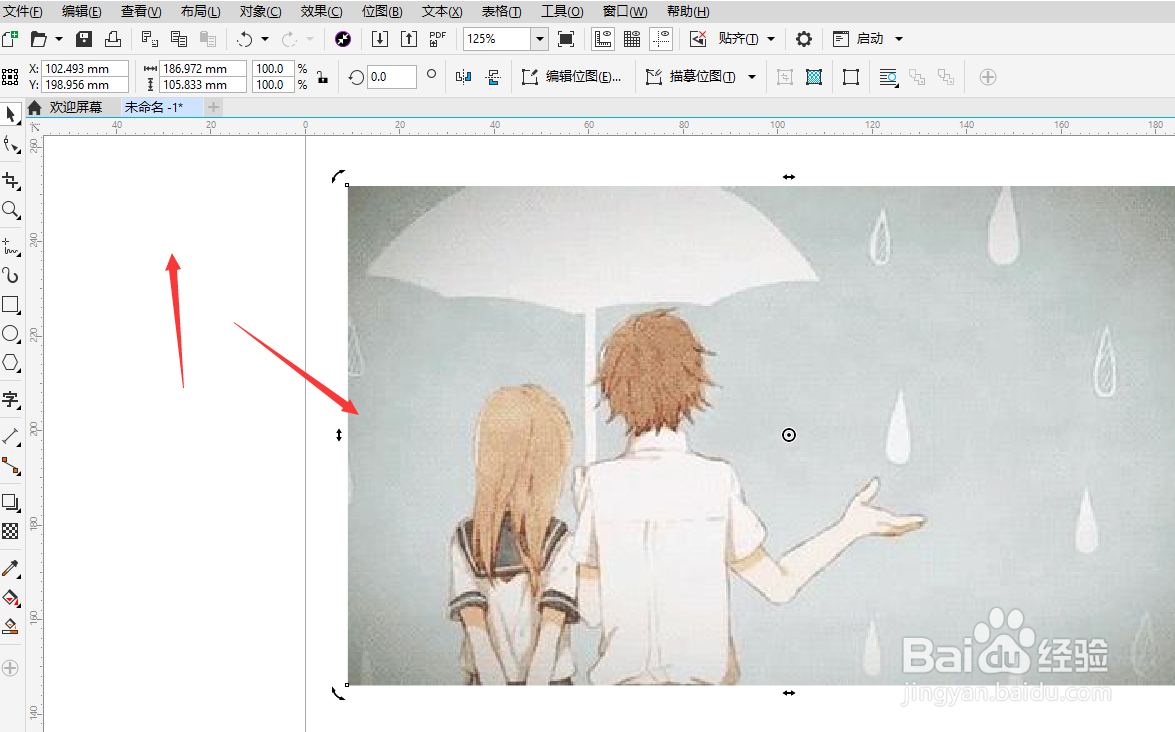Open the 效果(C) menu
The height and width of the screenshot is (732, 1175).
click(321, 11)
